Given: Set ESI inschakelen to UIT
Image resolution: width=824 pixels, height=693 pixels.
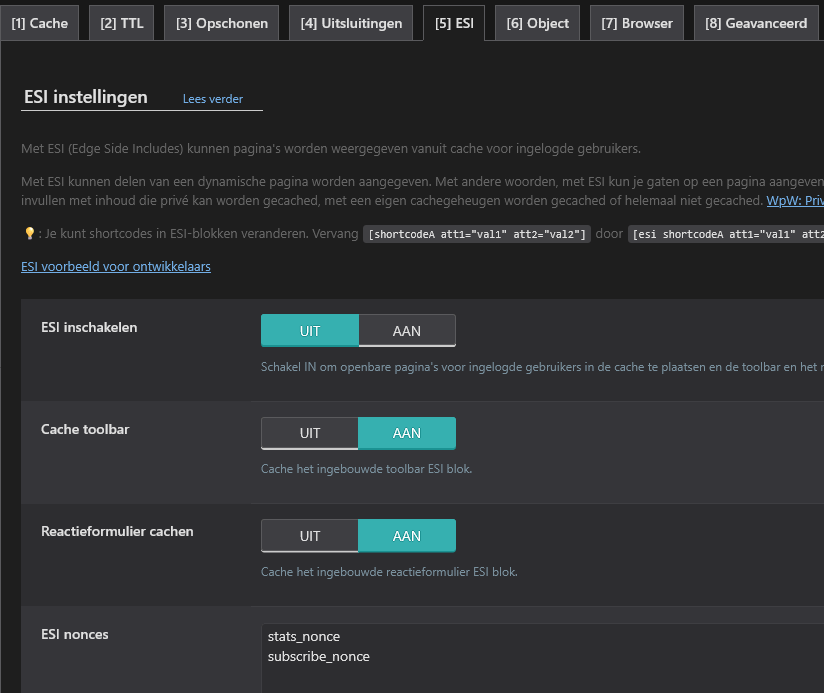Looking at the screenshot, I should point(310,331).
